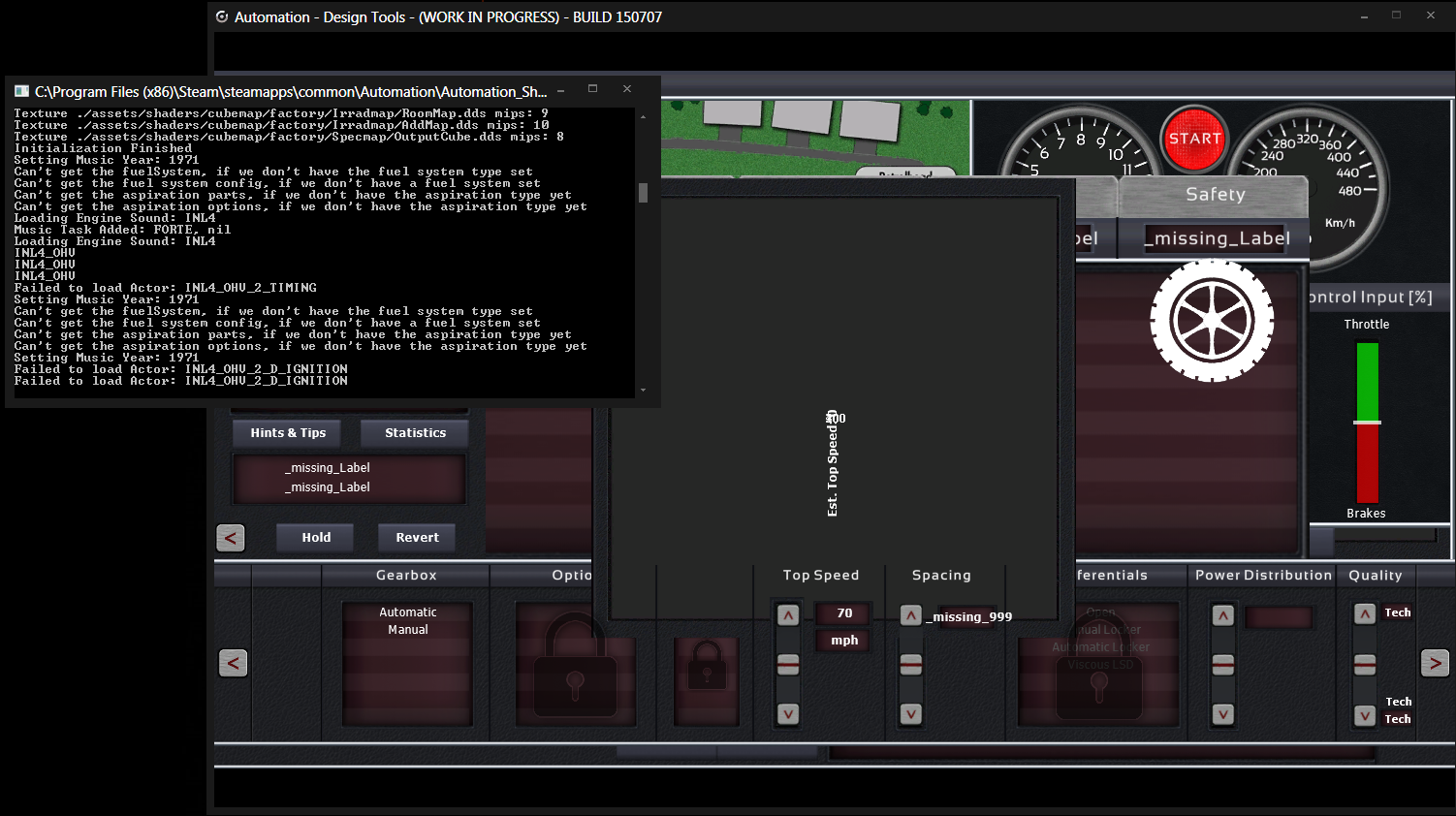Maximize the console window

click(592, 89)
